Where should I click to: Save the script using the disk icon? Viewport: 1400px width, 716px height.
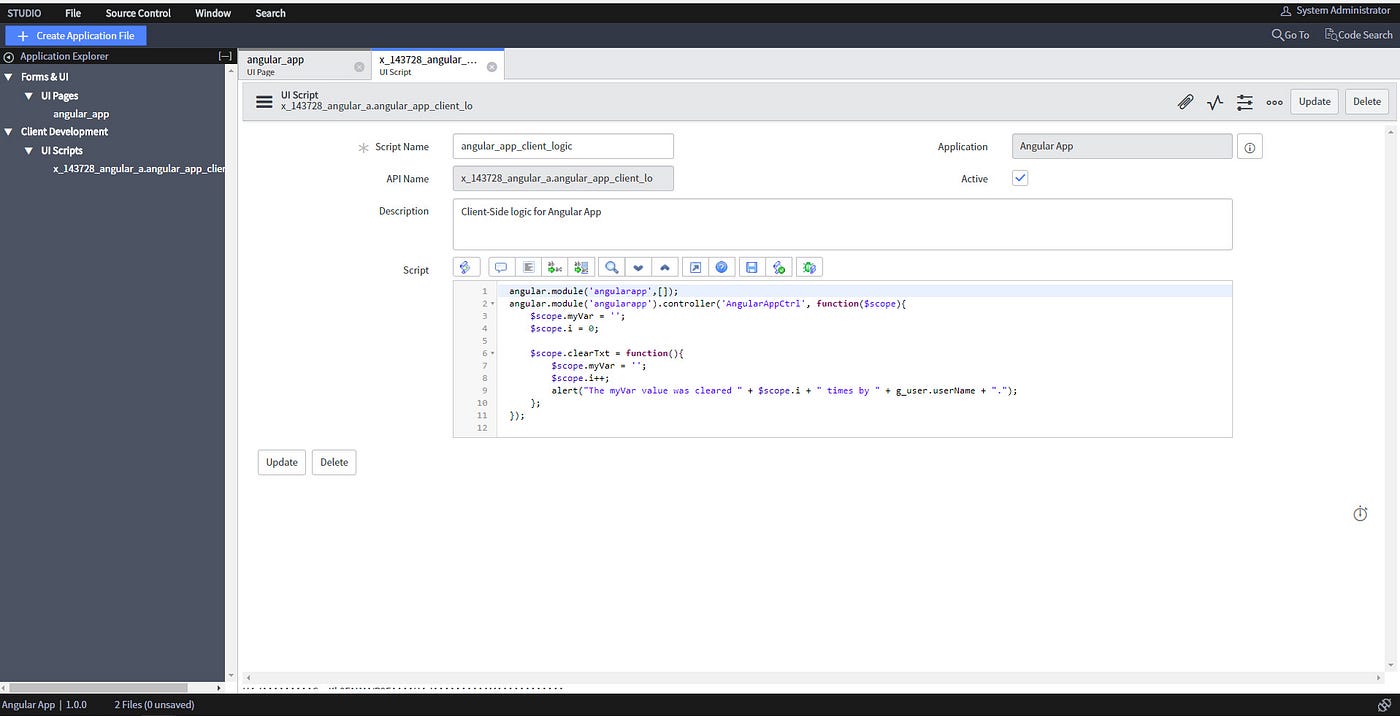point(752,267)
